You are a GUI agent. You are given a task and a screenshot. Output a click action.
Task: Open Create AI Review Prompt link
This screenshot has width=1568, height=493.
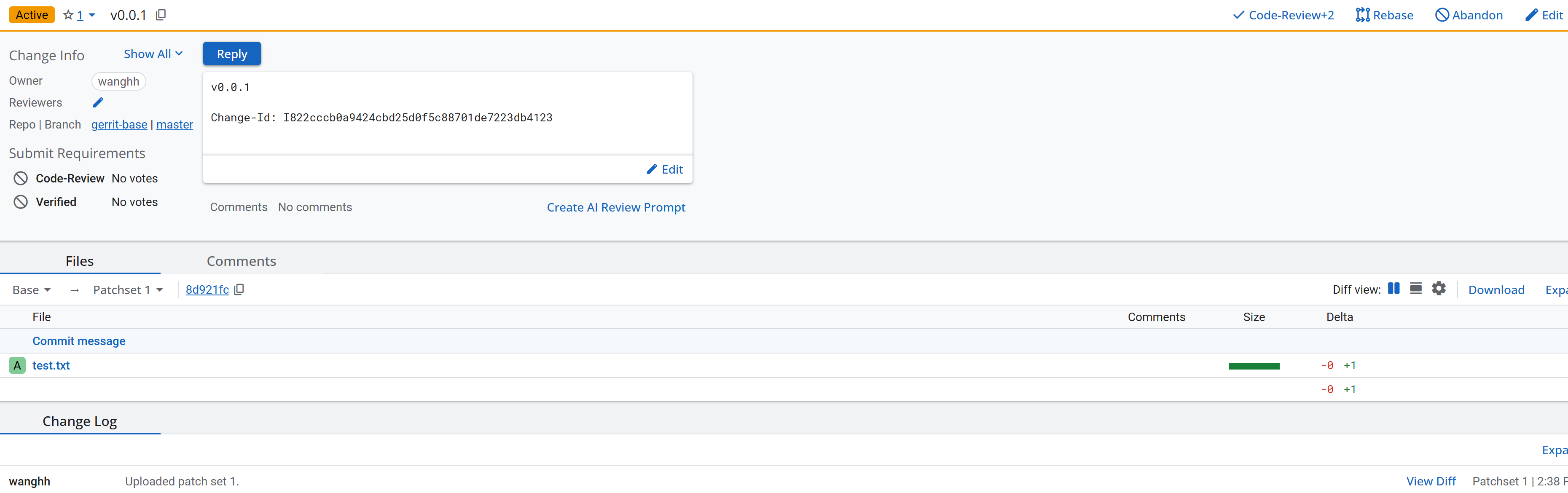[615, 208]
